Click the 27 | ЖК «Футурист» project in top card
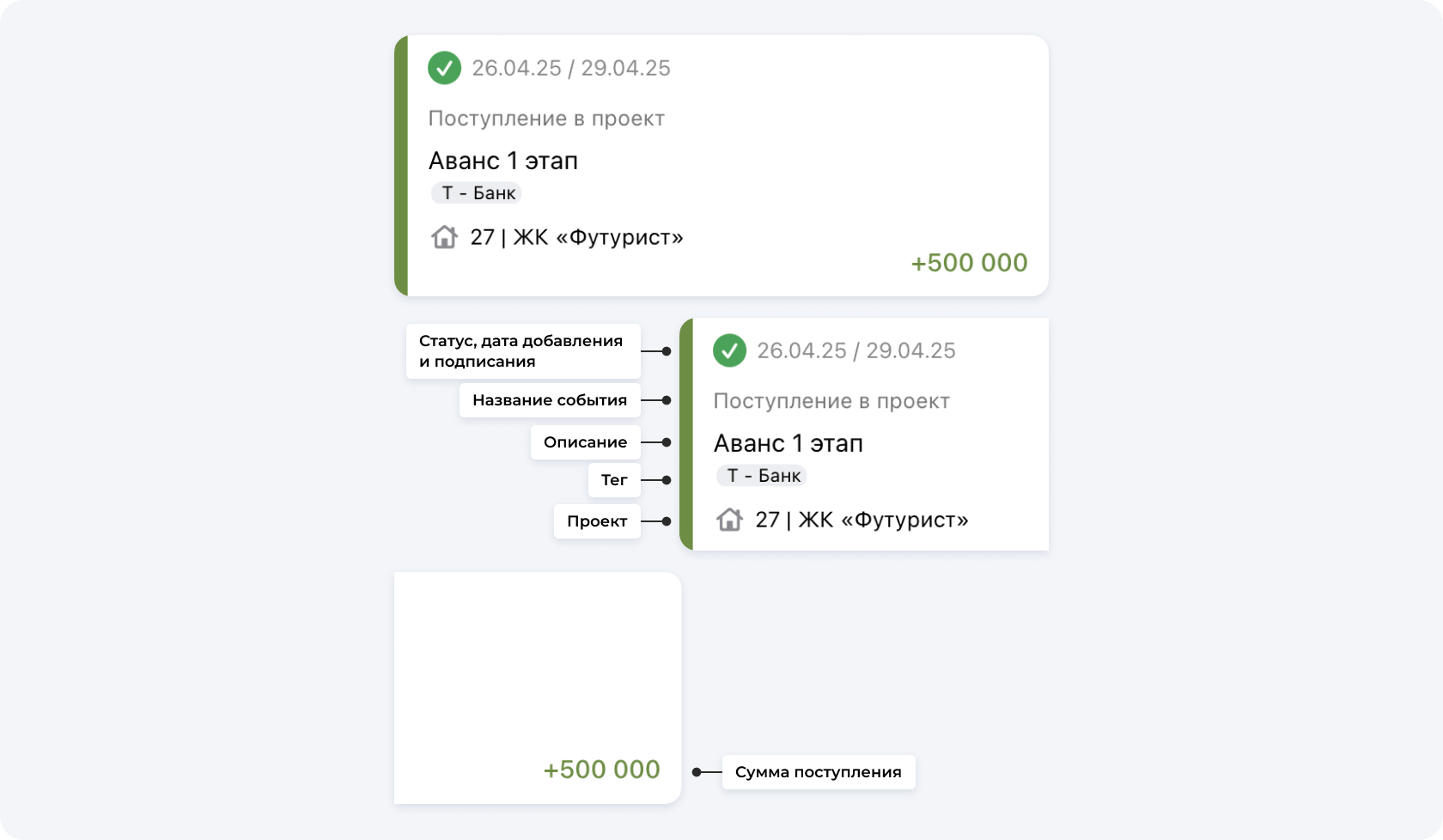This screenshot has height=840, width=1443. pyautogui.click(x=576, y=237)
